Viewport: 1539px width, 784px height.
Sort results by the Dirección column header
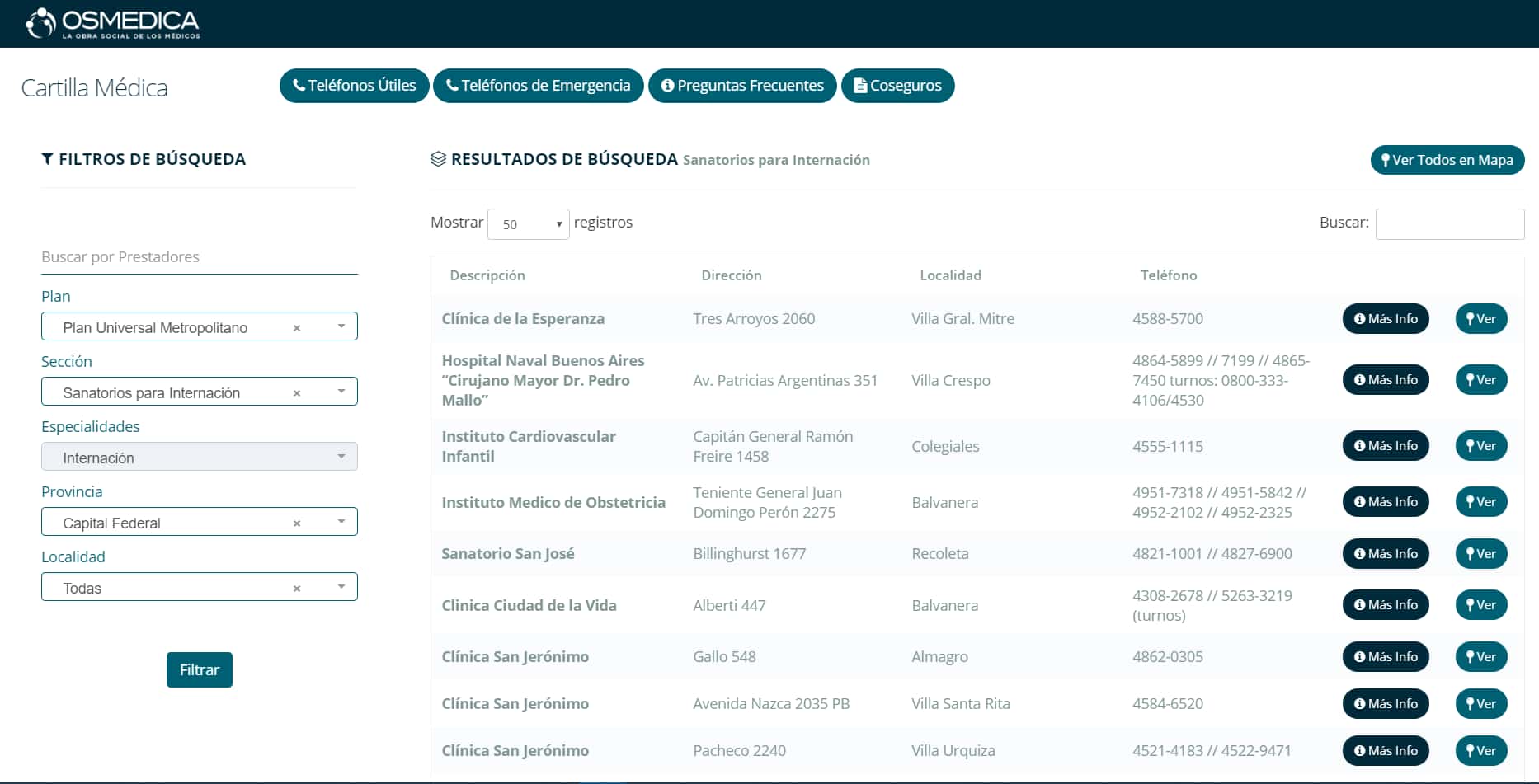point(731,275)
